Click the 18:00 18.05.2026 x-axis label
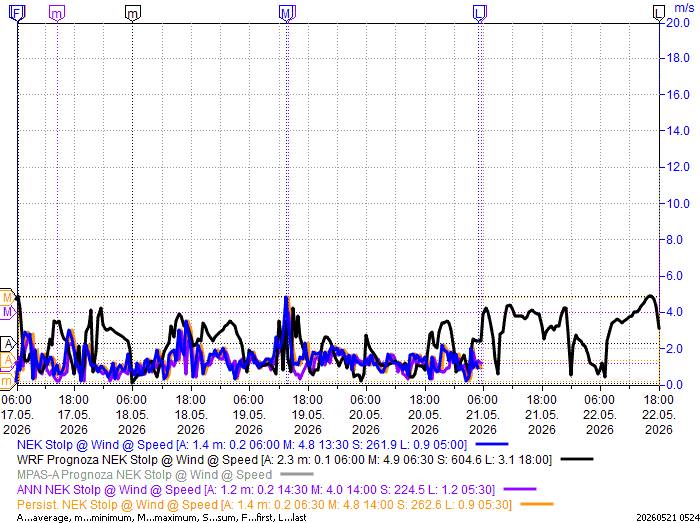 pyautogui.click(x=191, y=415)
